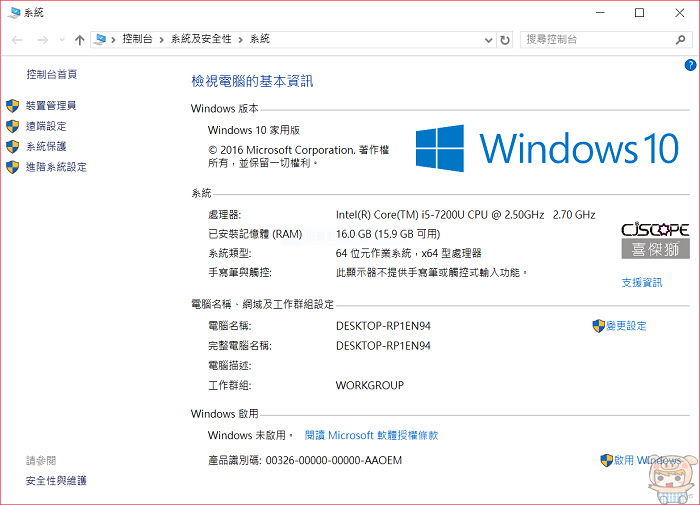
Task: Click the 搜尋控制台 search field
Action: [598, 39]
